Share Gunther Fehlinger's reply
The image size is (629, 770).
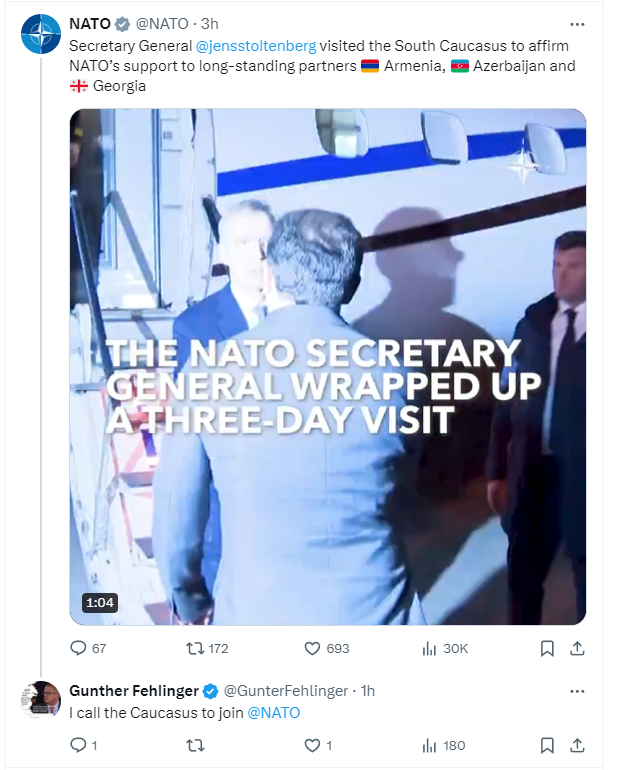pyautogui.click(x=577, y=745)
